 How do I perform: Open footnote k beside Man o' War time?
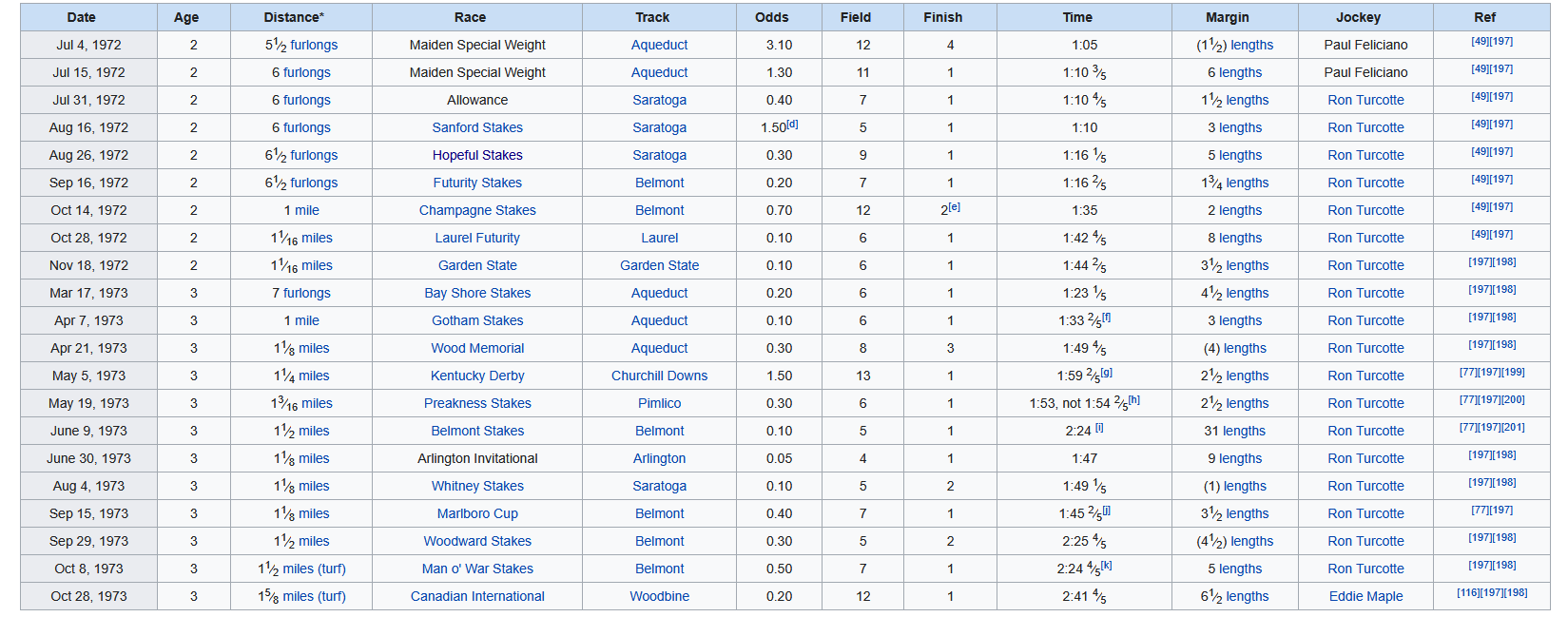pyautogui.click(x=1107, y=566)
